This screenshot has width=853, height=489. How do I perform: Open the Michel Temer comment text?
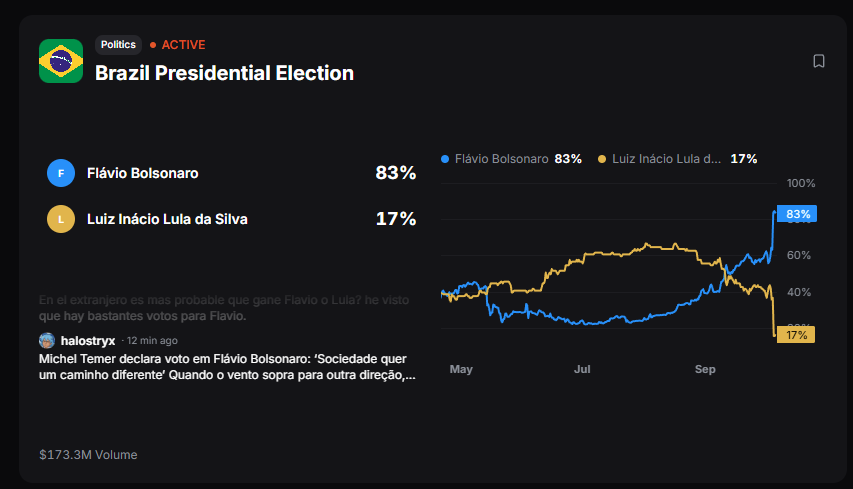227,367
